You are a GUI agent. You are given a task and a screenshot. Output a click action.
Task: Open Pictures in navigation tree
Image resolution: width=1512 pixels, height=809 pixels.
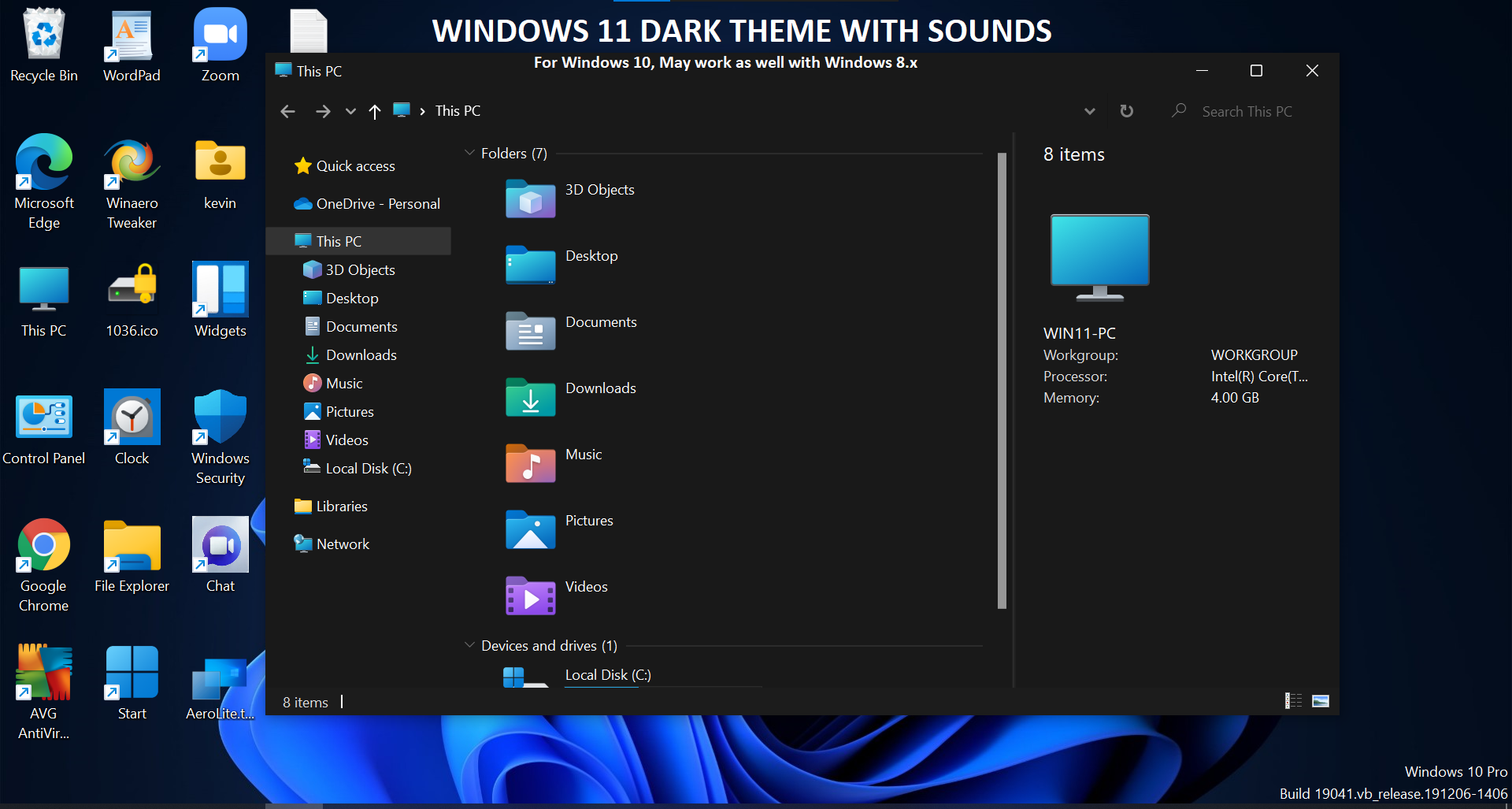(x=339, y=412)
